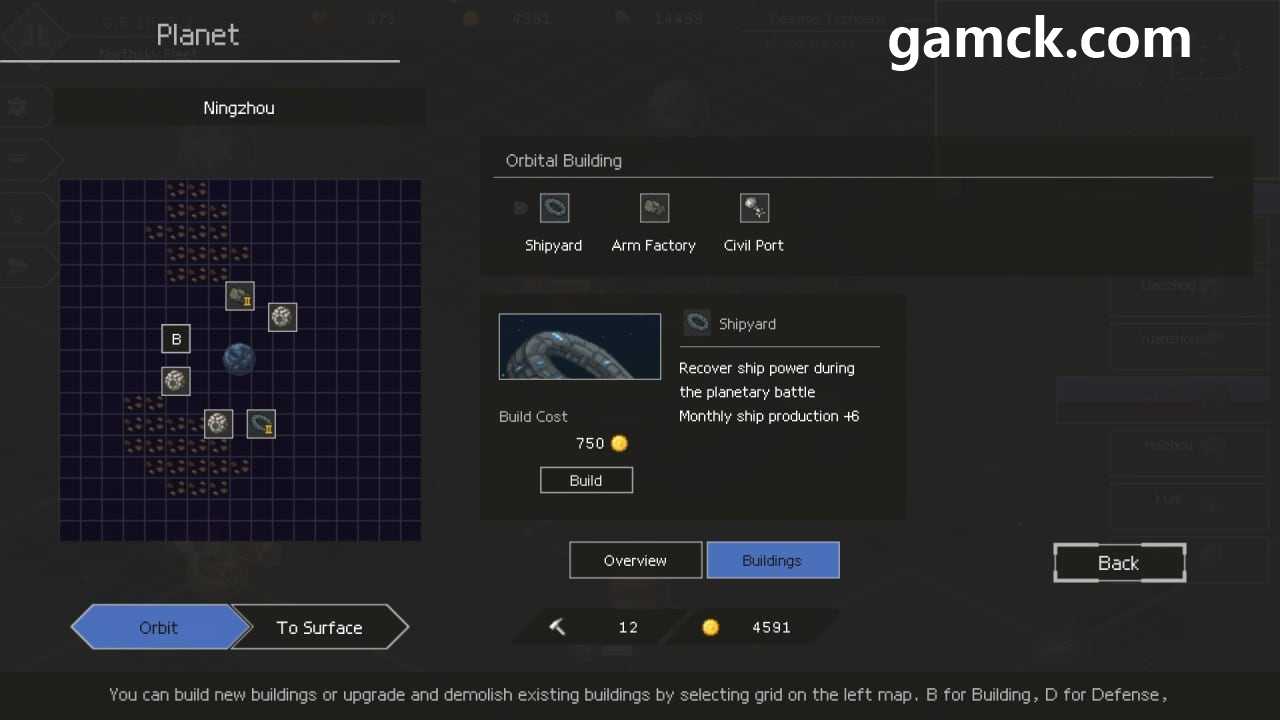The height and width of the screenshot is (720, 1280).
Task: Click the Ningzhou planet name bar
Action: 239,108
